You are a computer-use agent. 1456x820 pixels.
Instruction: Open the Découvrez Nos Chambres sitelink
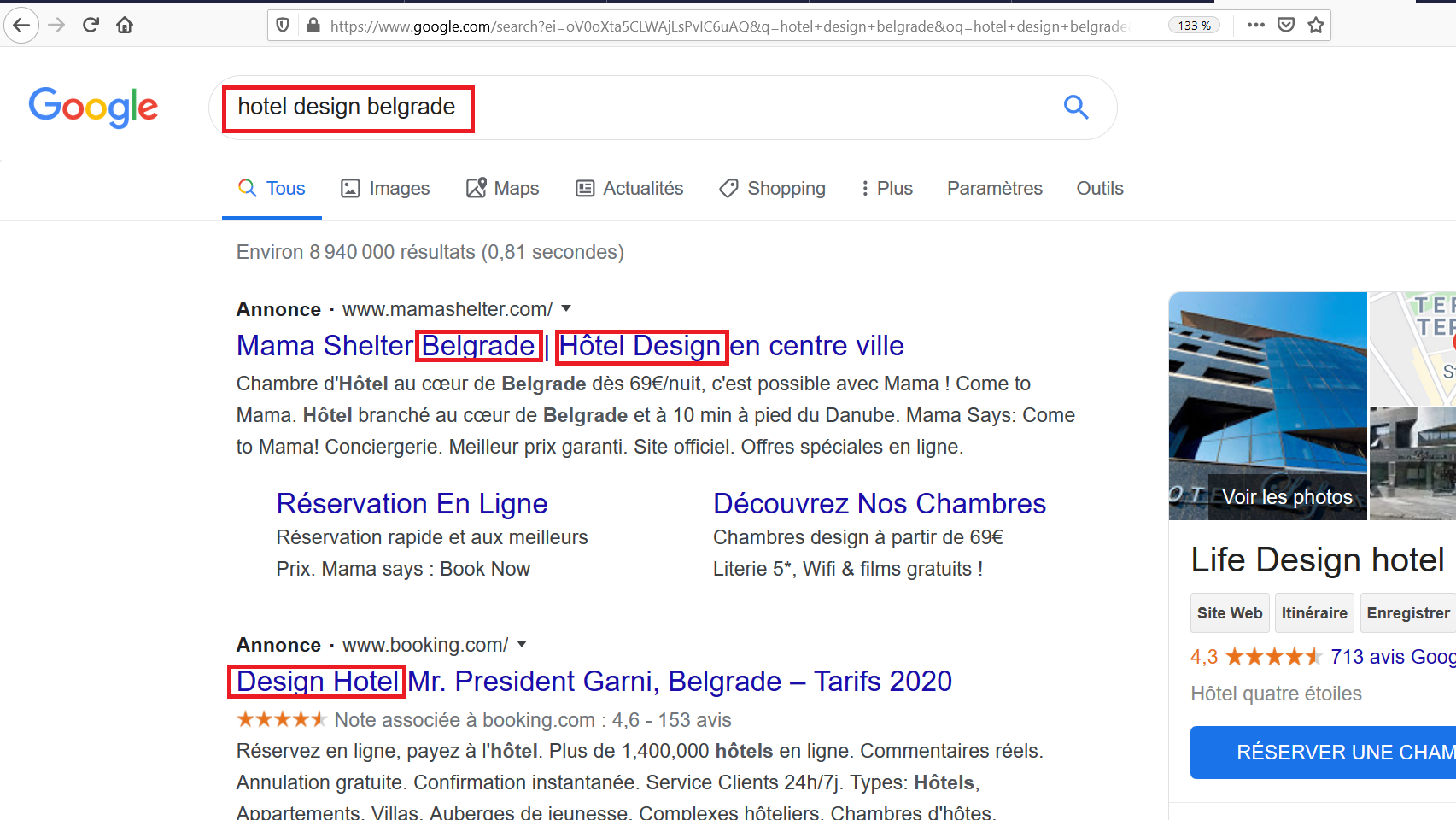(x=880, y=504)
